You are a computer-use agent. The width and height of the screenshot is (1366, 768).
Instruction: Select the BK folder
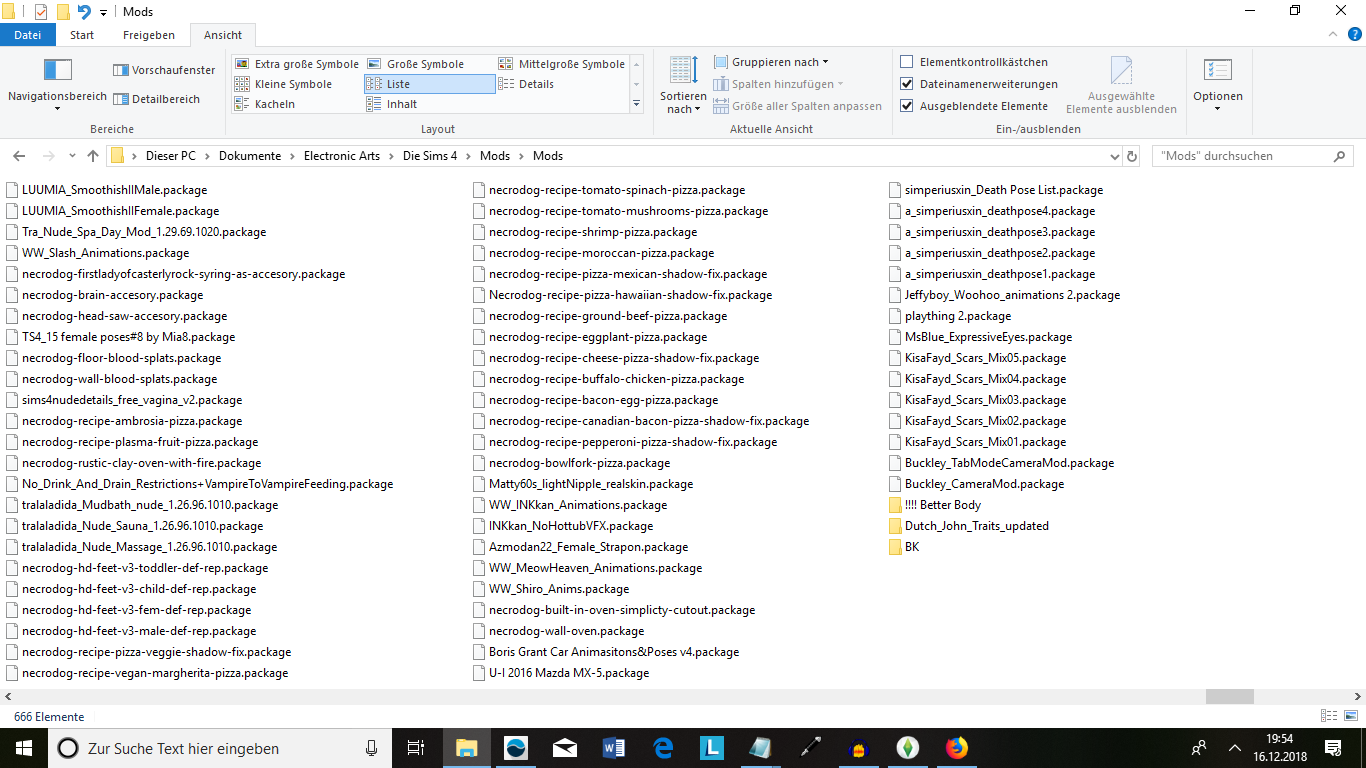pyautogui.click(x=904, y=547)
